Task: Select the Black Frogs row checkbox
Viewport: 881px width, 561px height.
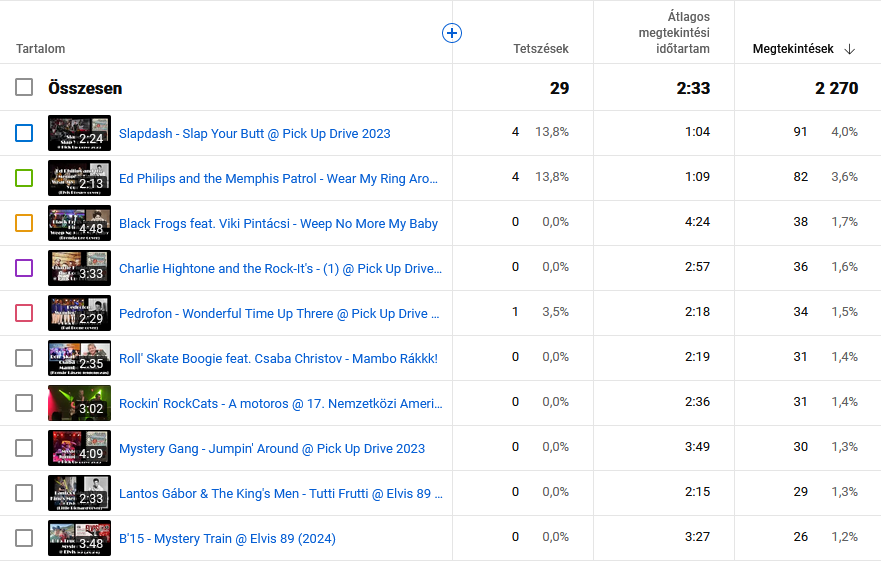Action: click(24, 223)
